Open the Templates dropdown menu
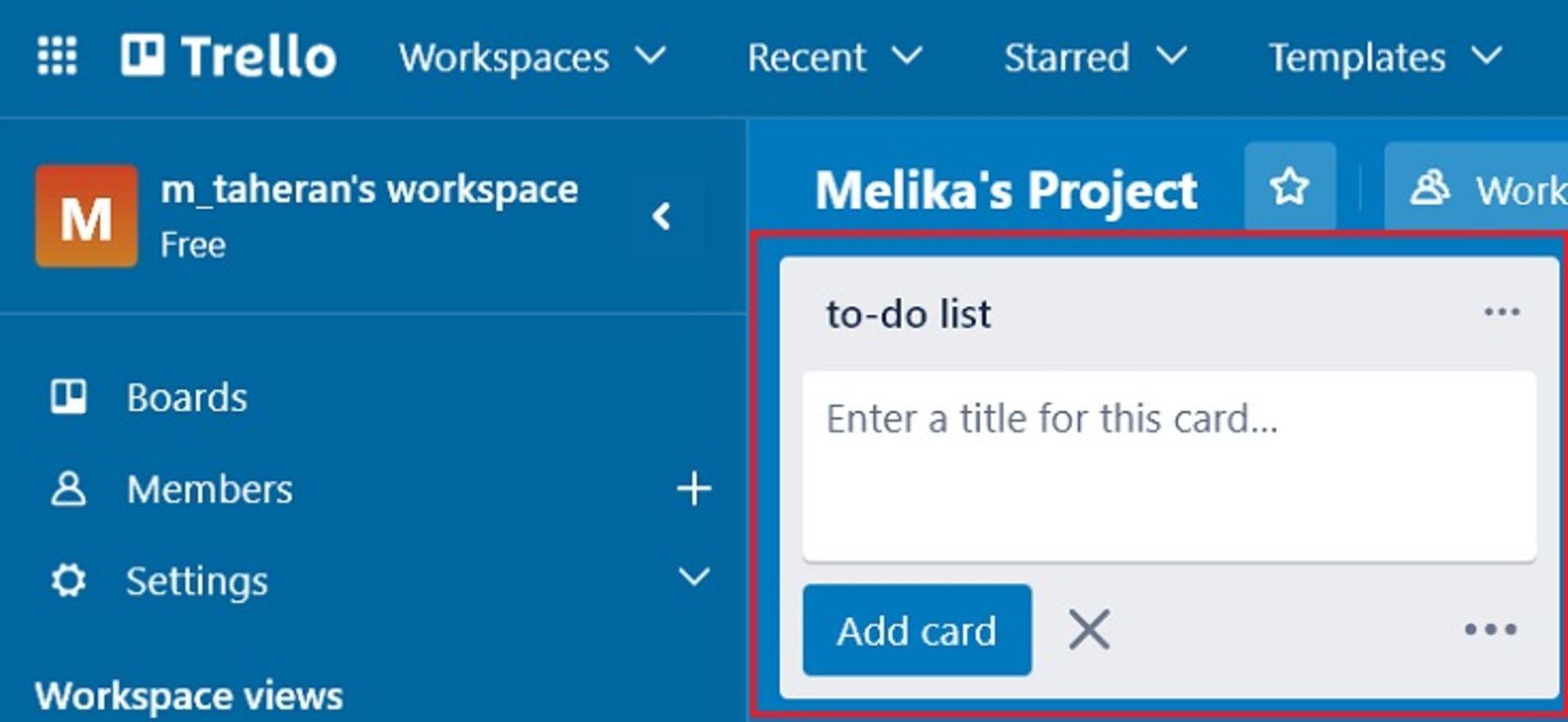 [x=1384, y=58]
